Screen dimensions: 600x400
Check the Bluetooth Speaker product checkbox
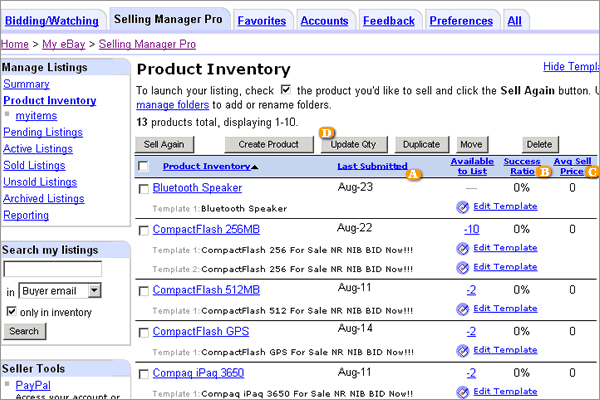click(x=143, y=189)
